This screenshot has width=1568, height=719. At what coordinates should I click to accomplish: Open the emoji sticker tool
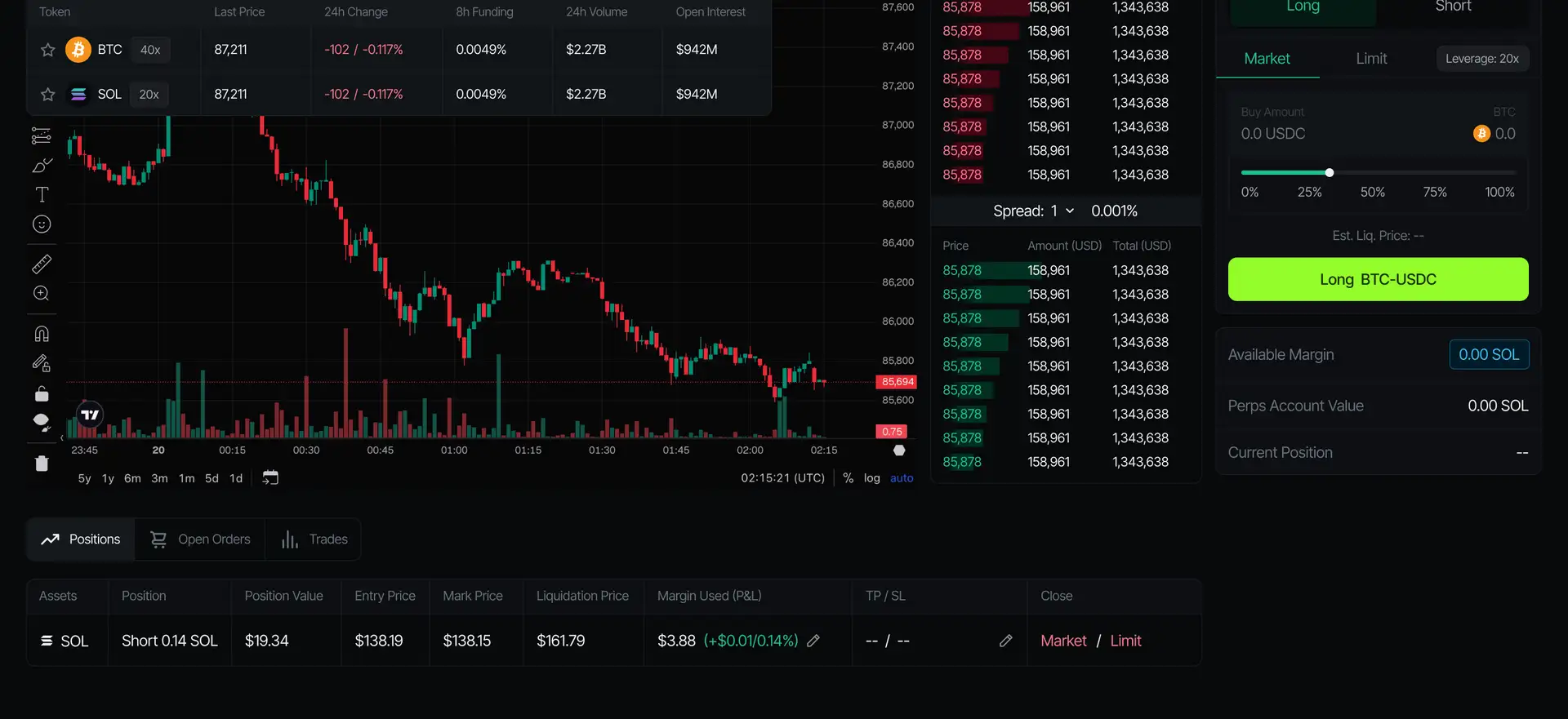coord(42,224)
